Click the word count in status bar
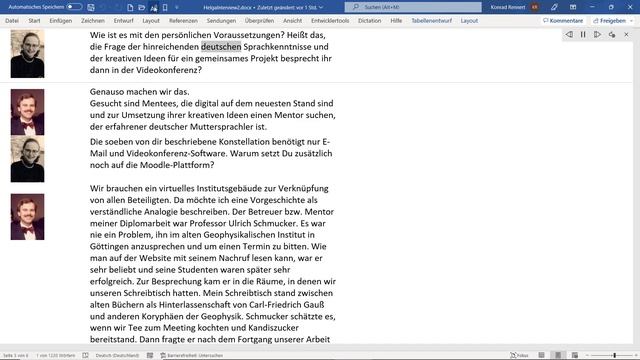The height and width of the screenshot is (360, 640). tap(56, 356)
